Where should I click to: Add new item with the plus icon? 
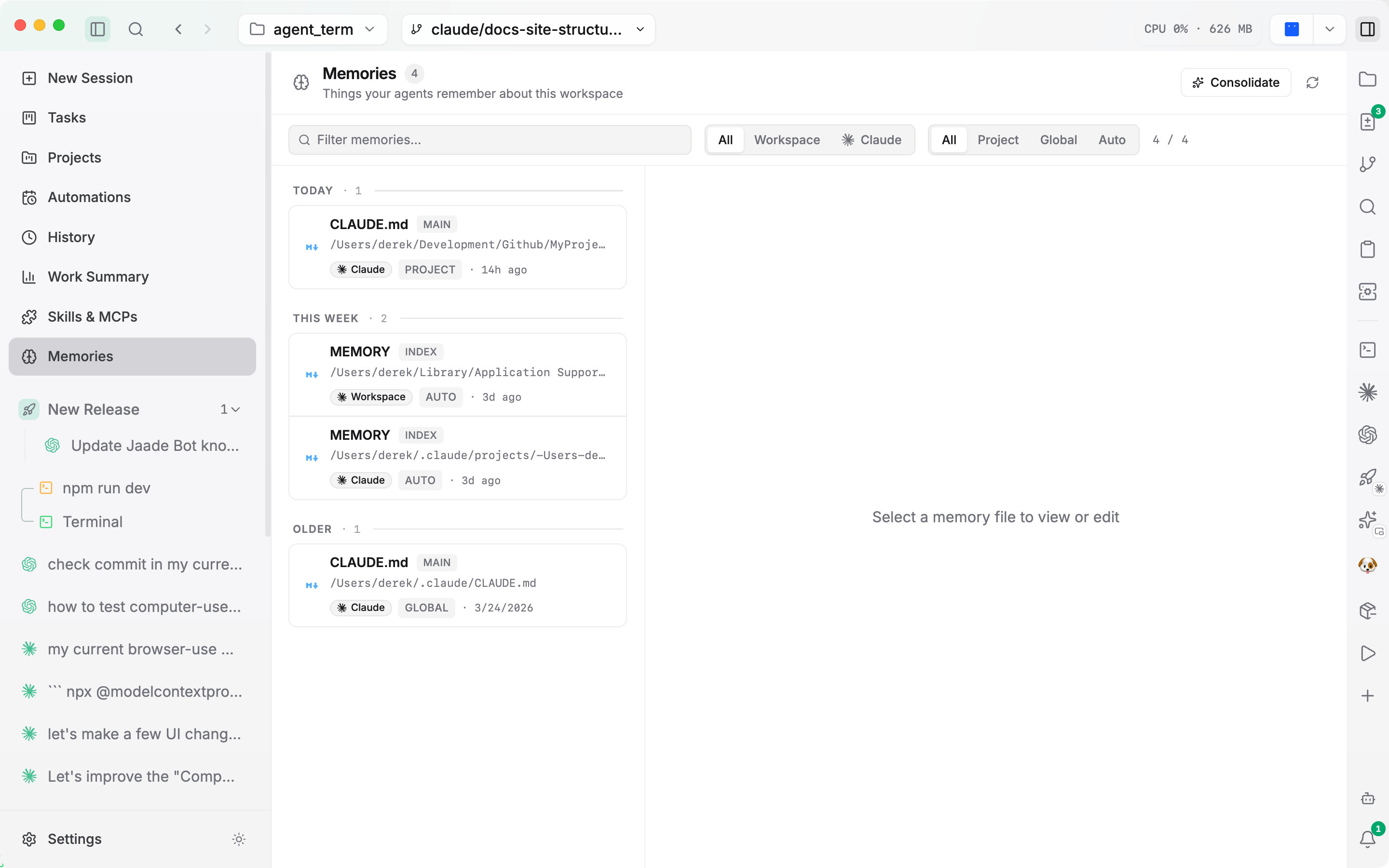(1367, 696)
